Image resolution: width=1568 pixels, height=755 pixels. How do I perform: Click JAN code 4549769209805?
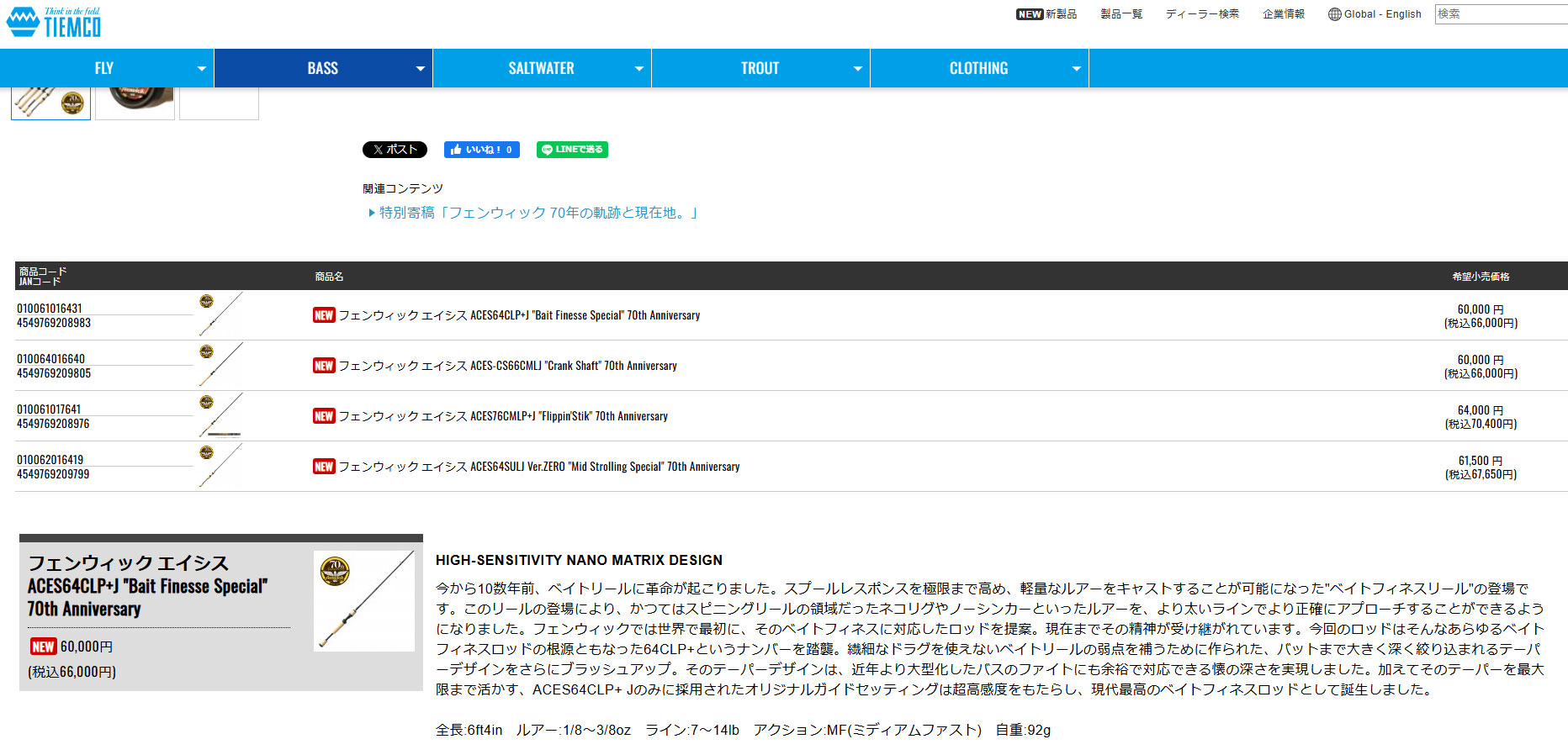[54, 373]
